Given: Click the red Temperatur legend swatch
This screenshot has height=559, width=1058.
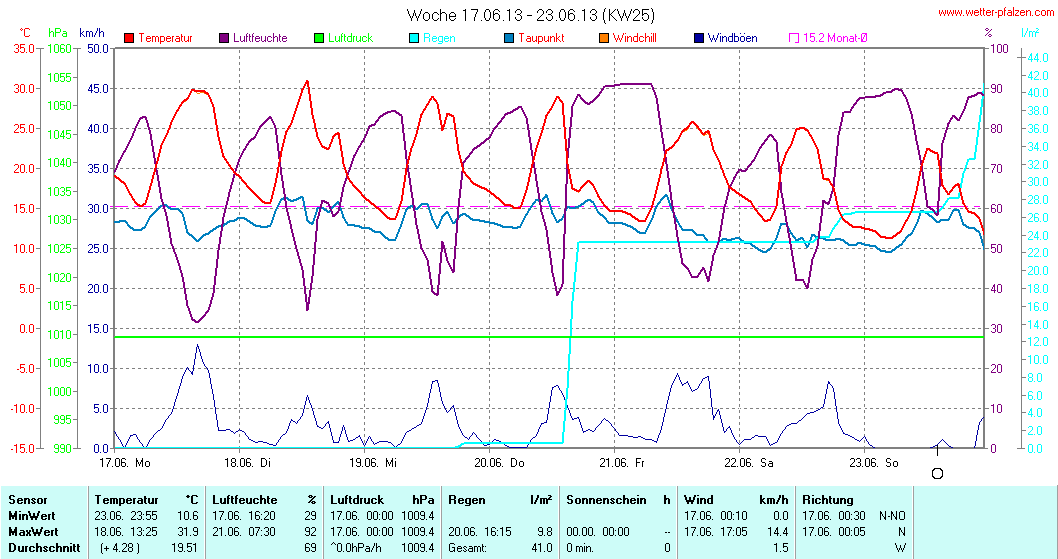Looking at the screenshot, I should [130, 38].
